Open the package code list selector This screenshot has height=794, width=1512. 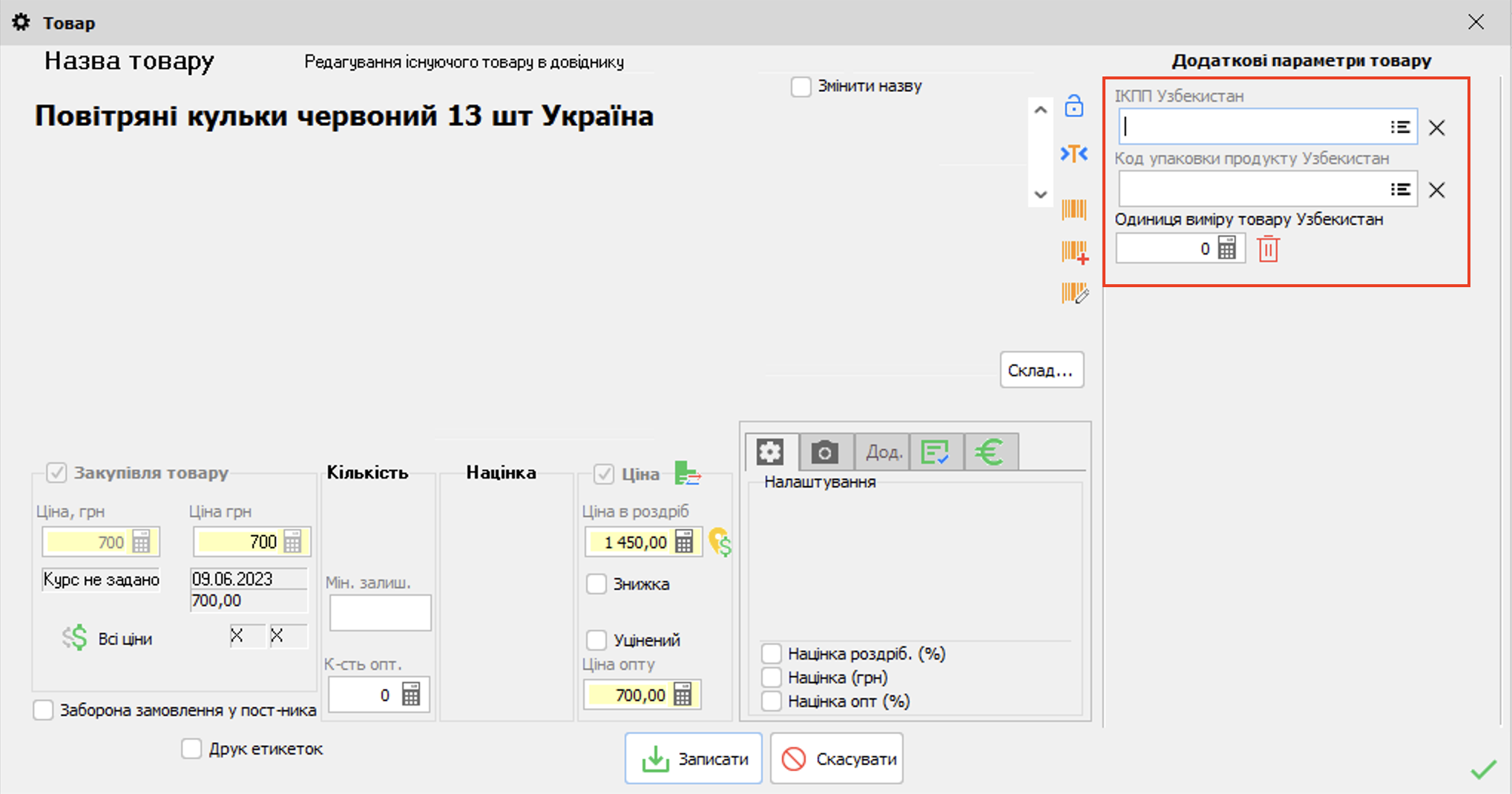coord(1400,189)
